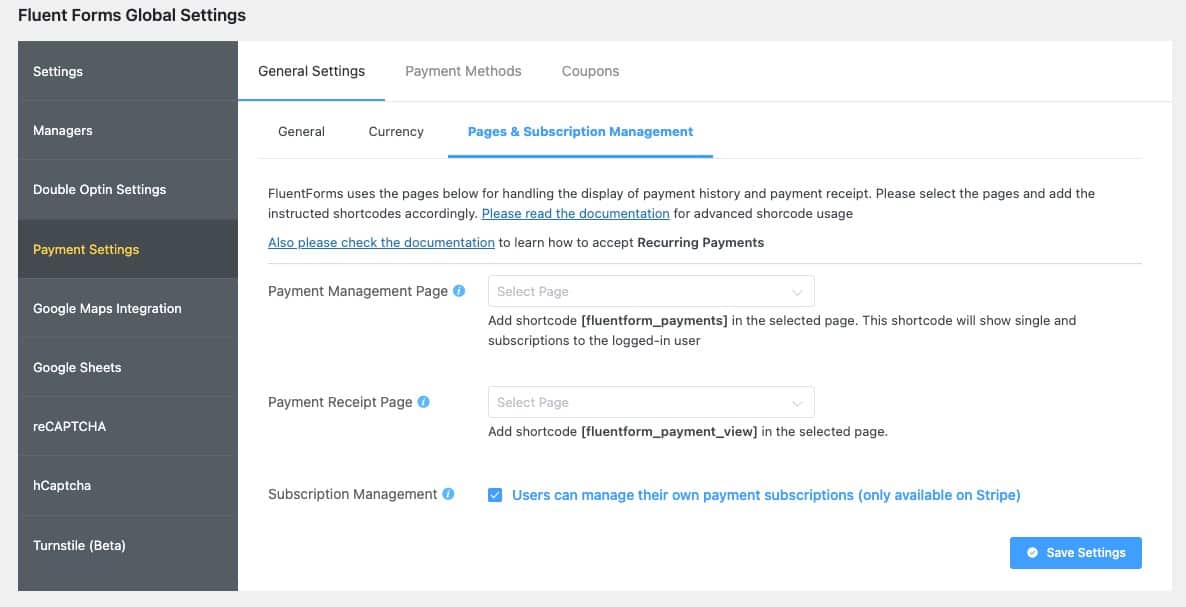Click chevron arrow in Payment Receipt dropdown
Screen dimensions: 1186x607
pyautogui.click(x=797, y=404)
